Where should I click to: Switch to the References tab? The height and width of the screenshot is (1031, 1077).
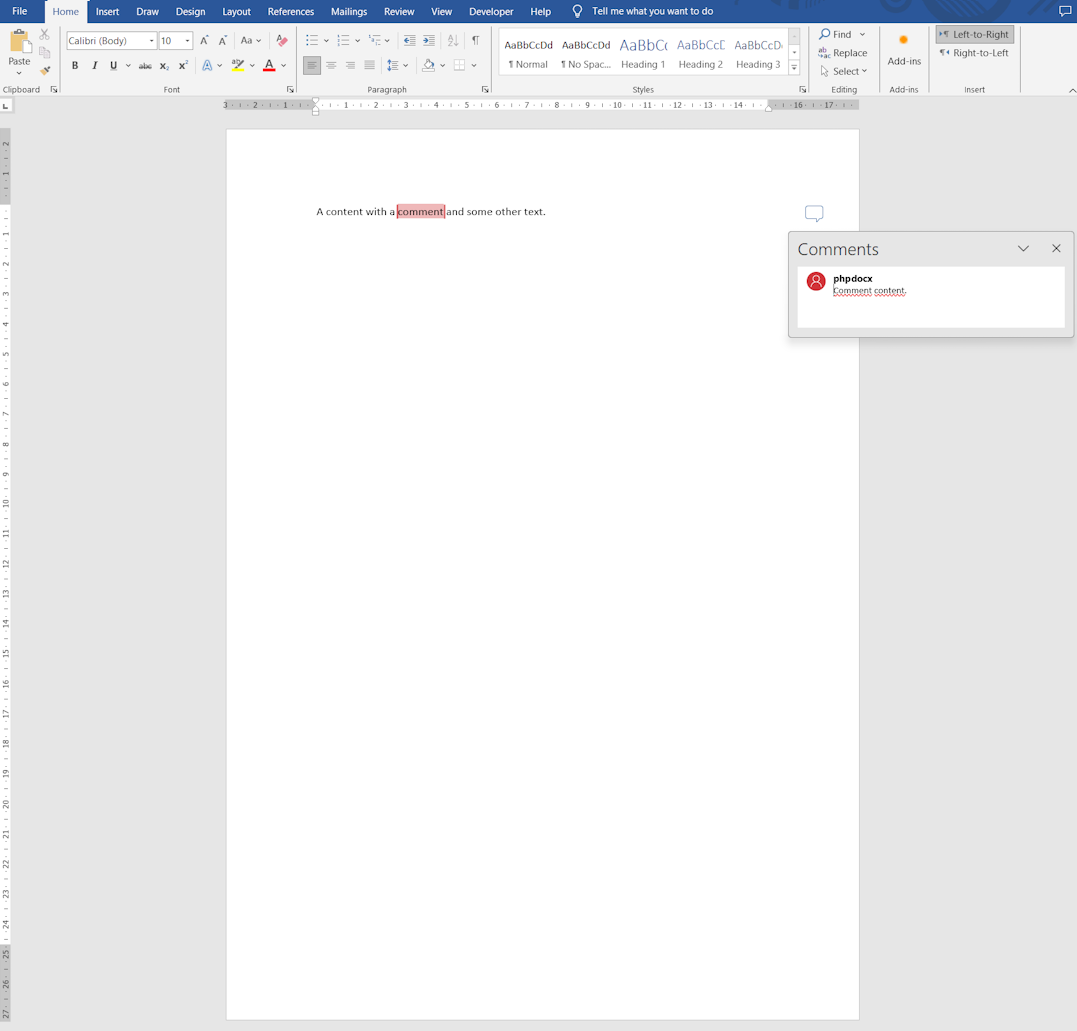[291, 12]
